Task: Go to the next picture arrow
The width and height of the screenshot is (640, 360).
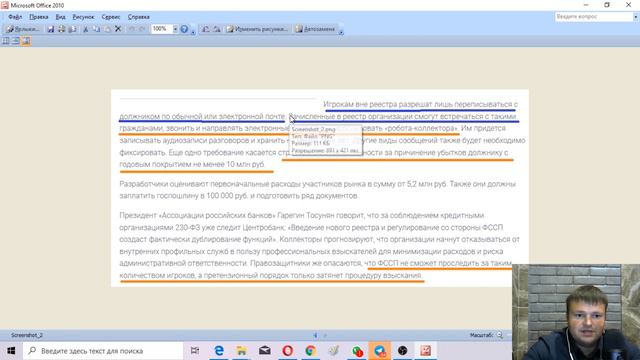Action: (x=325, y=335)
